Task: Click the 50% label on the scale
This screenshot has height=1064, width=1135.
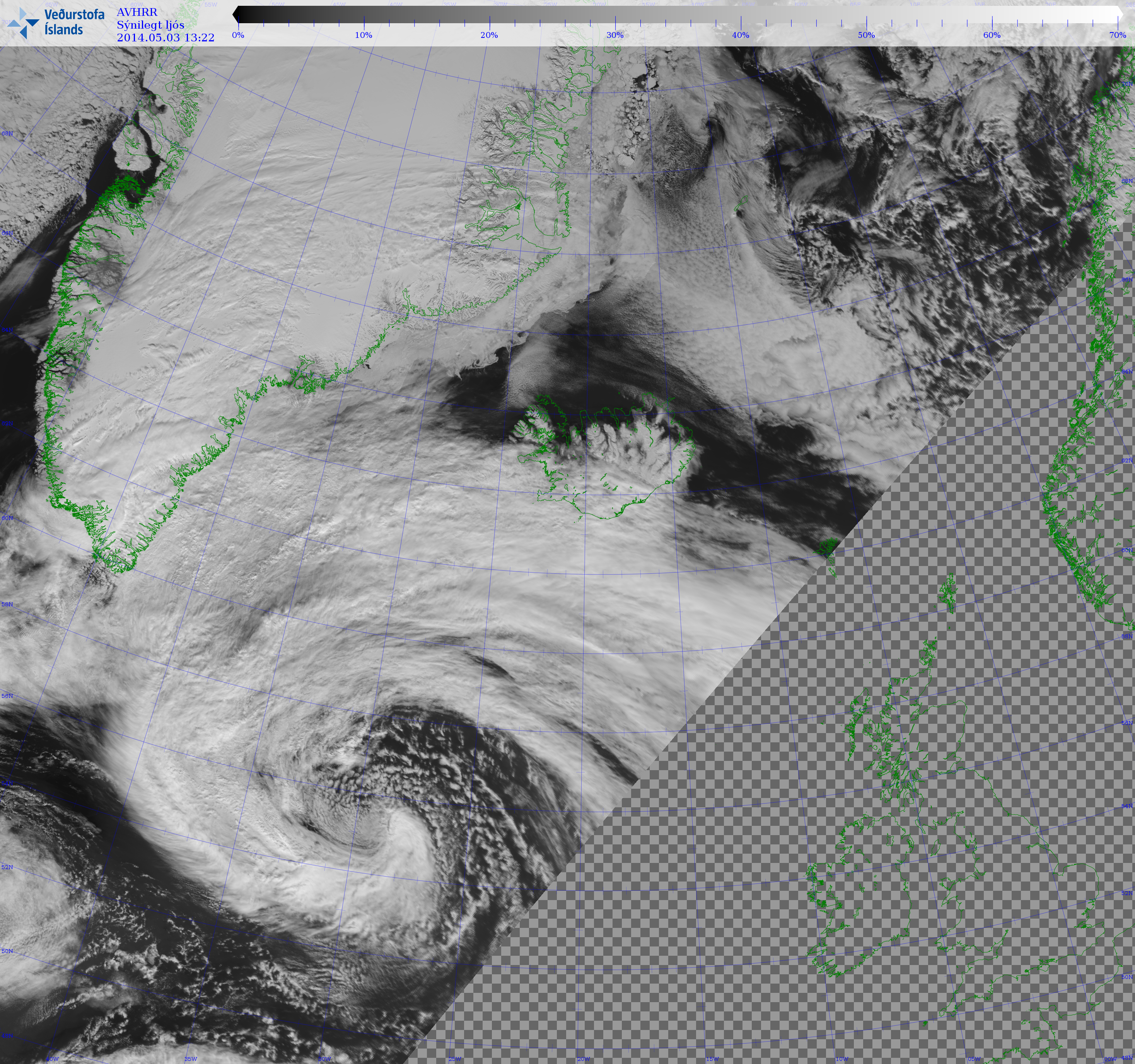Action: (x=866, y=35)
